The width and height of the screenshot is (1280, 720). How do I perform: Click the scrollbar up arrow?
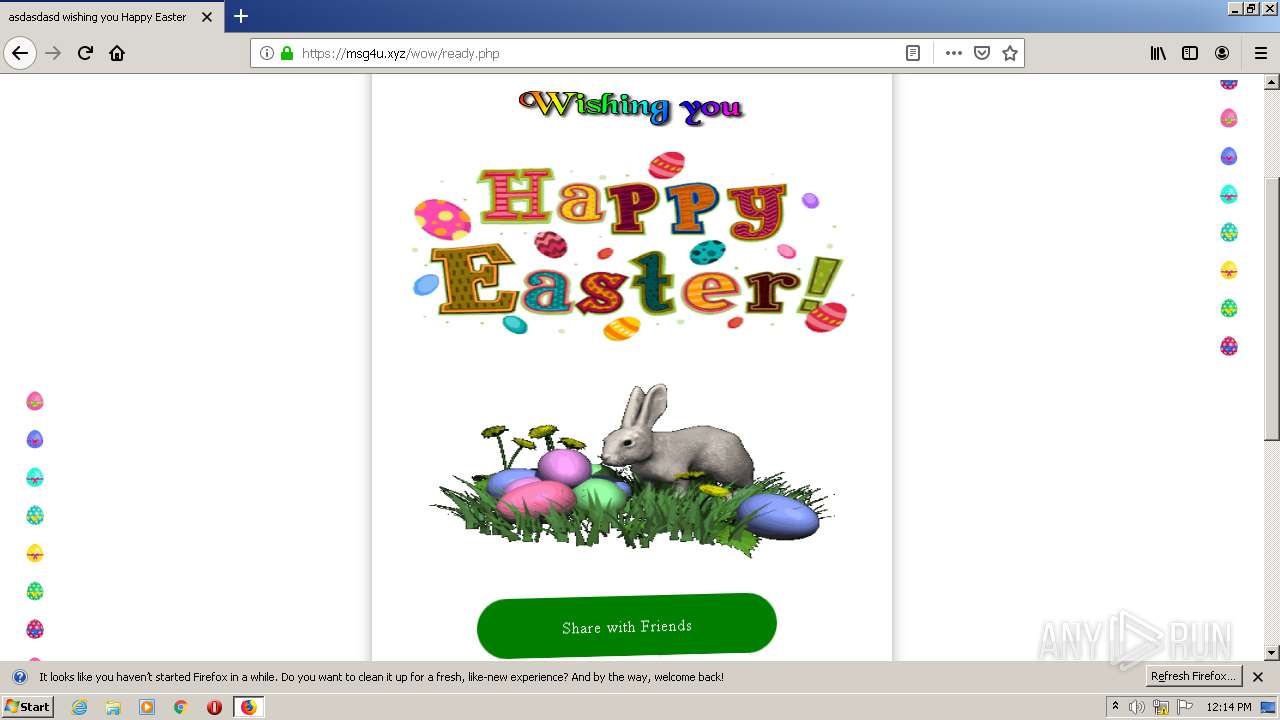click(x=1272, y=81)
